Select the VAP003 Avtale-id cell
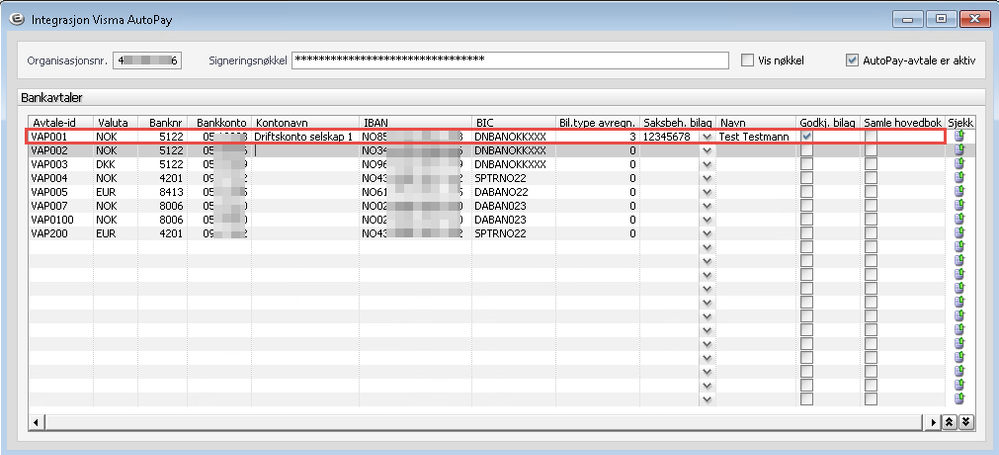This screenshot has height=455, width=999. [61, 164]
